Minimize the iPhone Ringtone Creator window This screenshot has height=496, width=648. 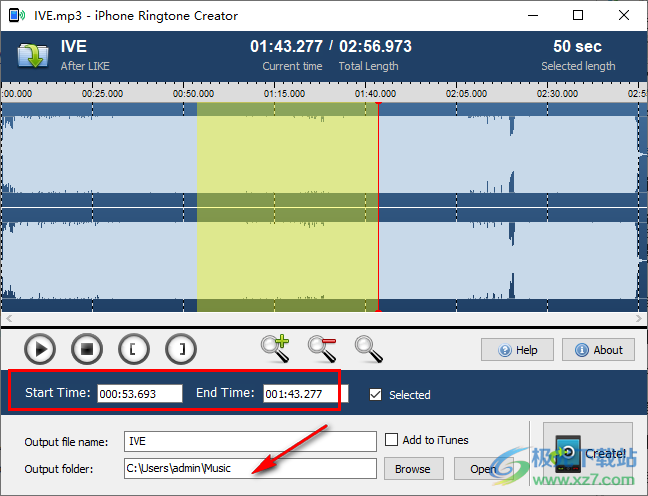[533, 16]
